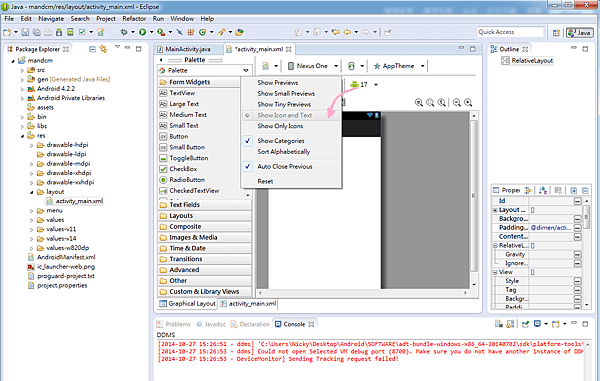Open the configuration file icon in layout toolbar

click(265, 66)
